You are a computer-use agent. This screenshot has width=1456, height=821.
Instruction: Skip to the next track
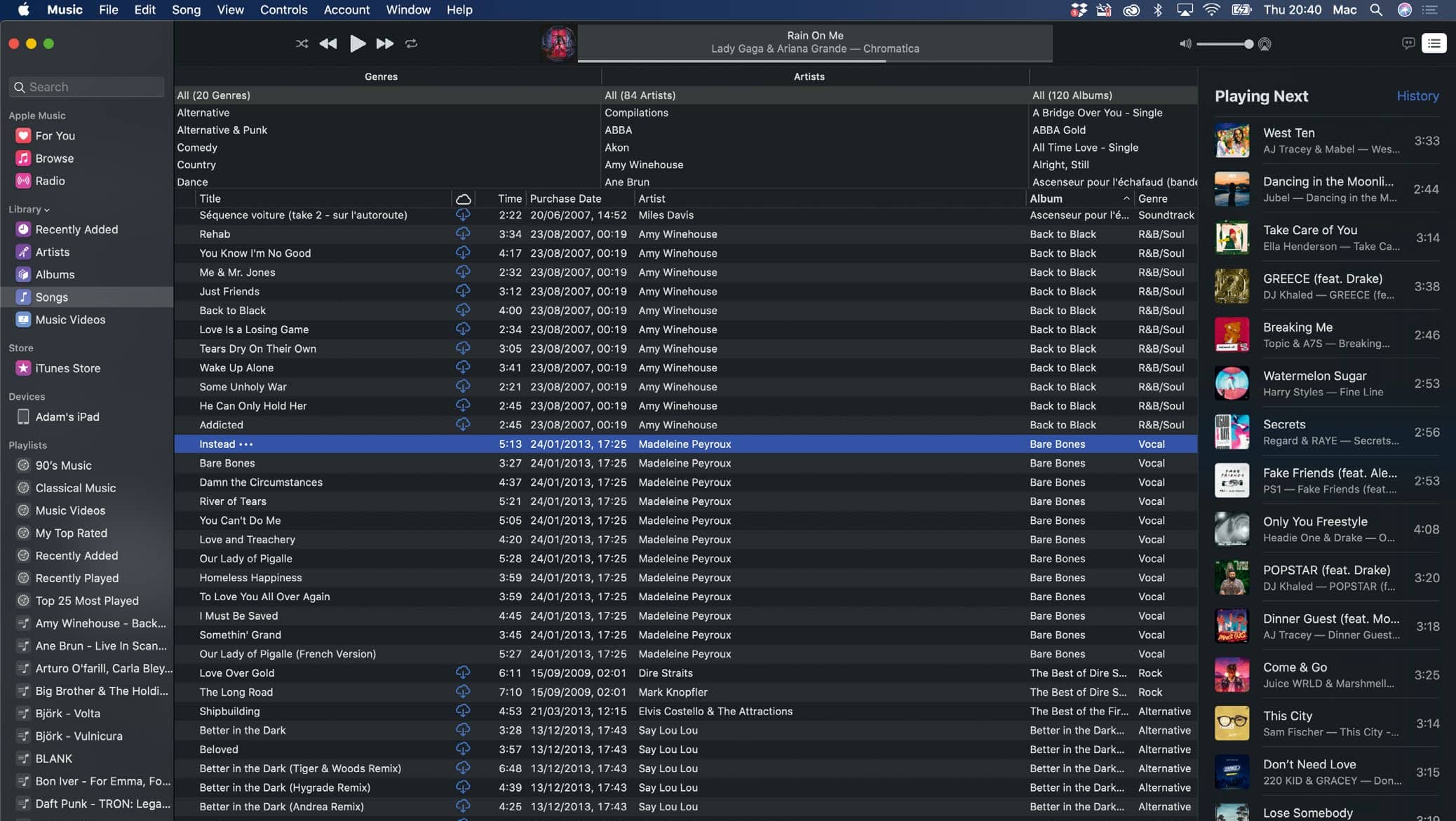click(384, 43)
